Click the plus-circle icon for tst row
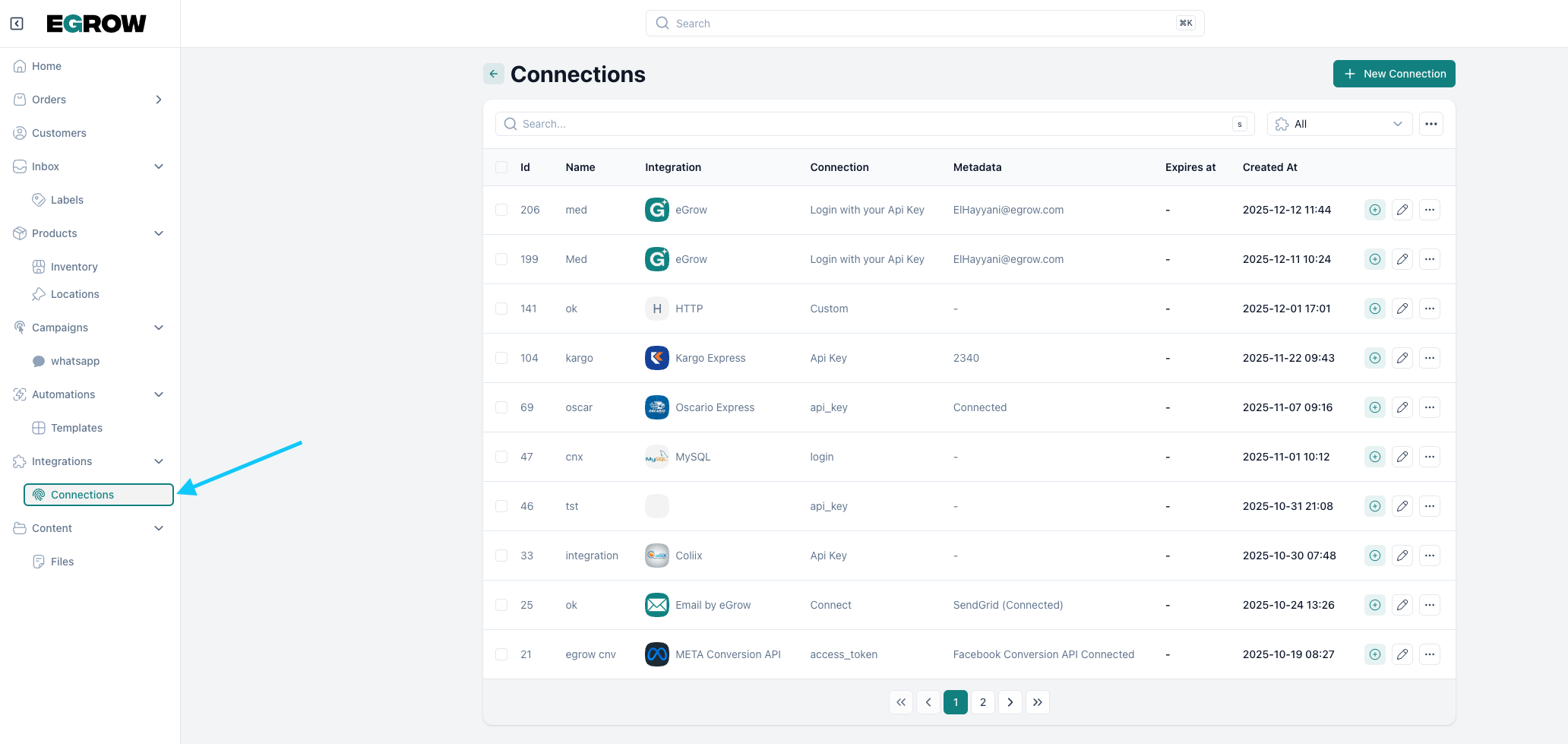Screen dimensions: 1568x744 (x=1375, y=506)
